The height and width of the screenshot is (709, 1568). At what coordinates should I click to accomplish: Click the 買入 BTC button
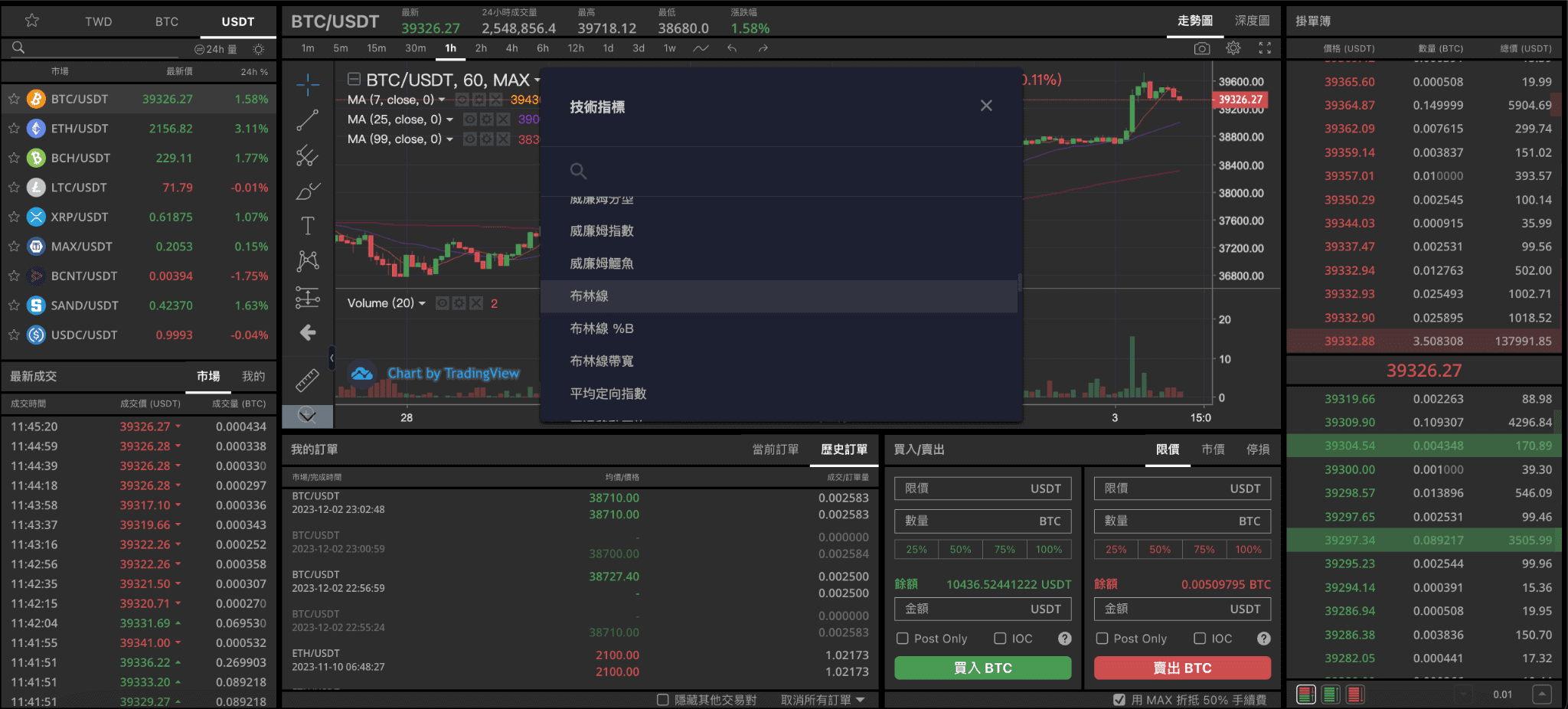[982, 668]
